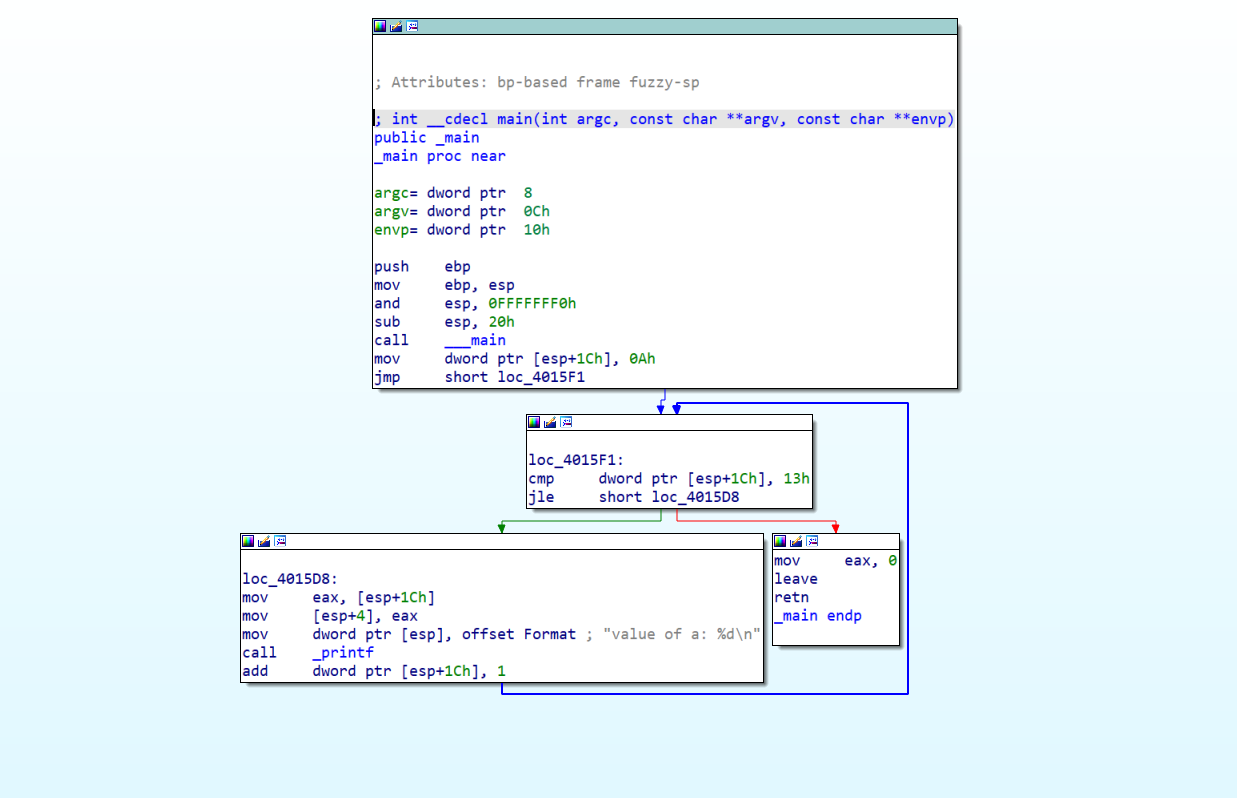Click the pencil icon on the return block header
The height and width of the screenshot is (798, 1237).
[x=796, y=541]
